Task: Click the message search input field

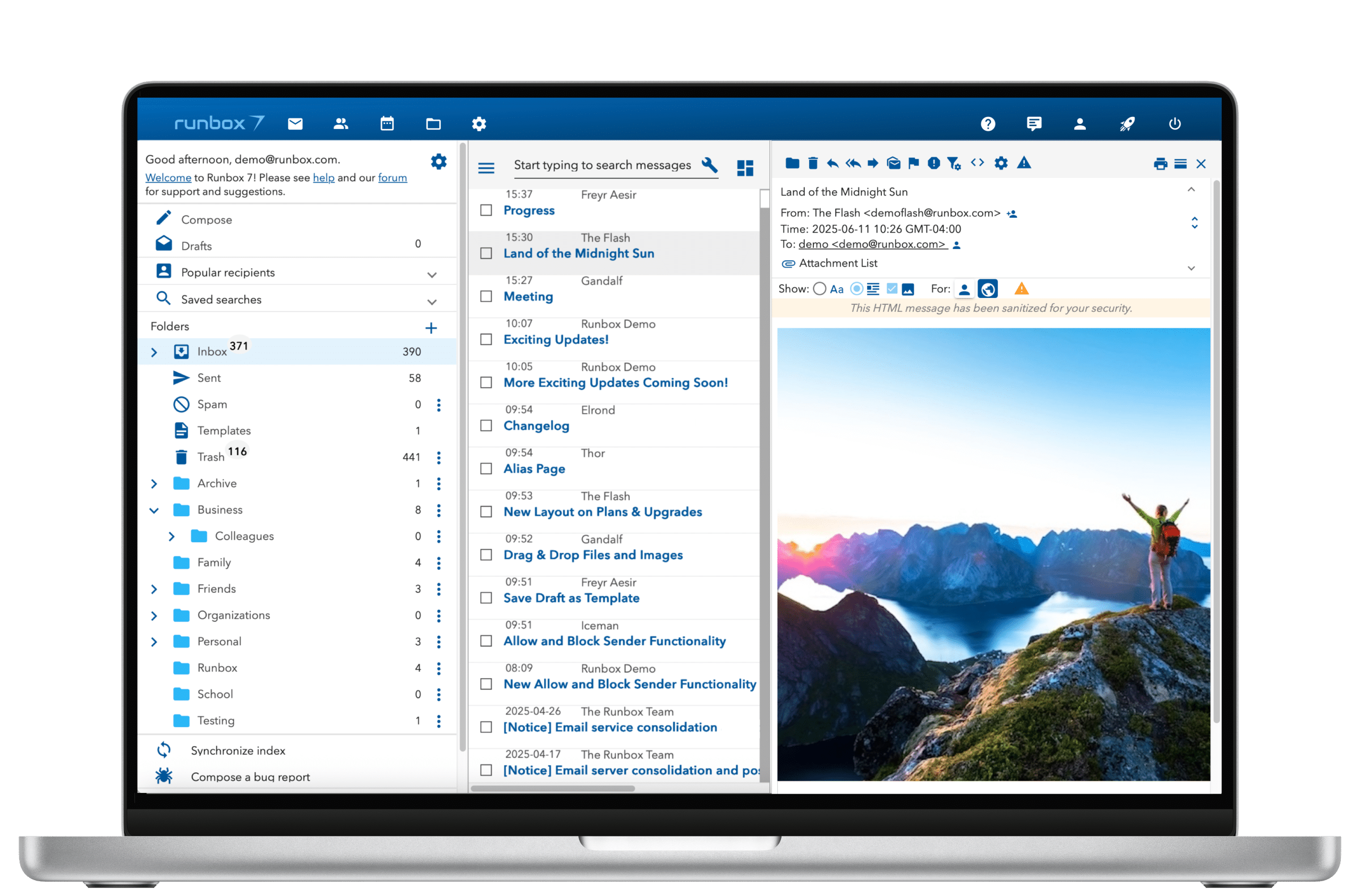Action: pos(603,165)
